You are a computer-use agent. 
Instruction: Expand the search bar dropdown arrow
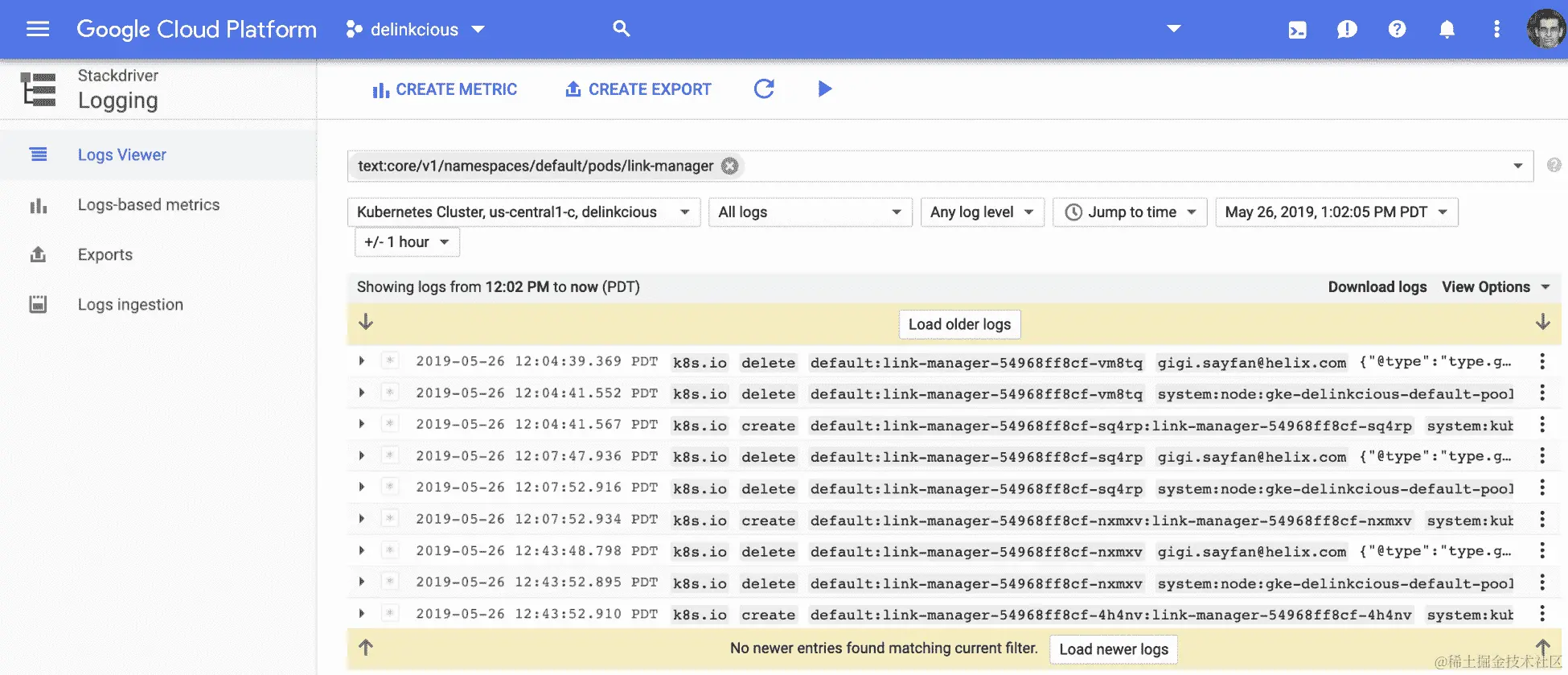pos(1173,29)
